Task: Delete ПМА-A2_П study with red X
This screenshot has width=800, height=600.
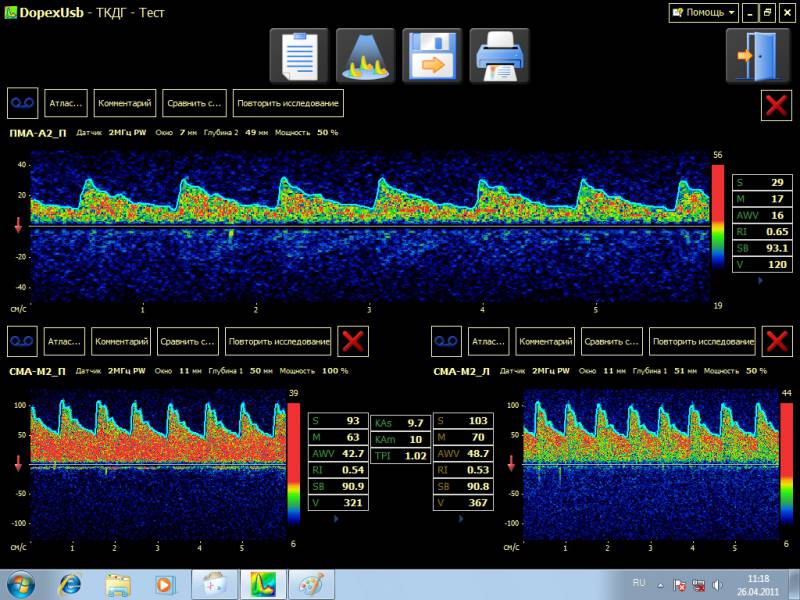Action: point(776,105)
